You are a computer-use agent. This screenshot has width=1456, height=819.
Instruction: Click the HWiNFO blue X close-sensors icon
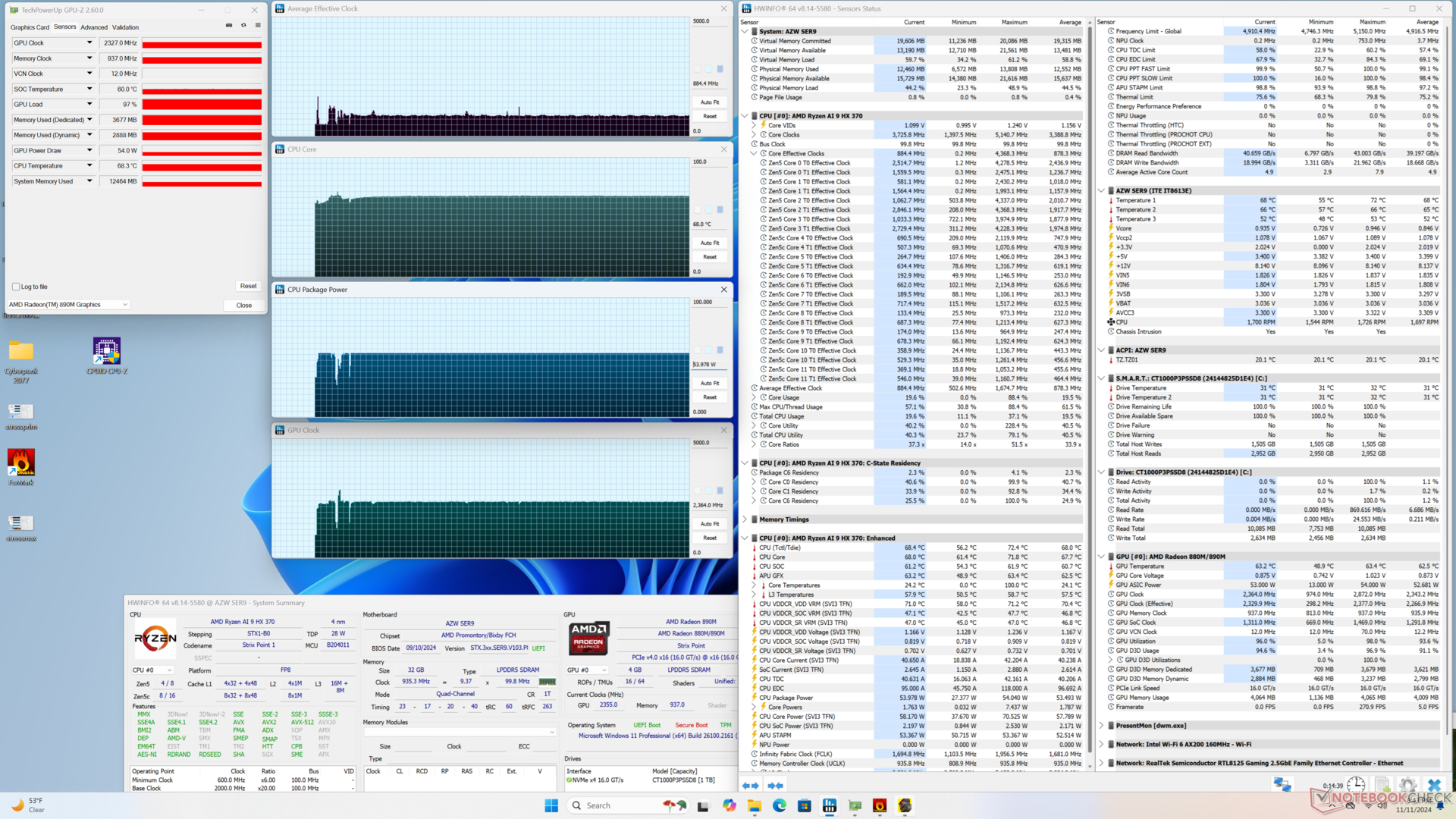click(1434, 785)
